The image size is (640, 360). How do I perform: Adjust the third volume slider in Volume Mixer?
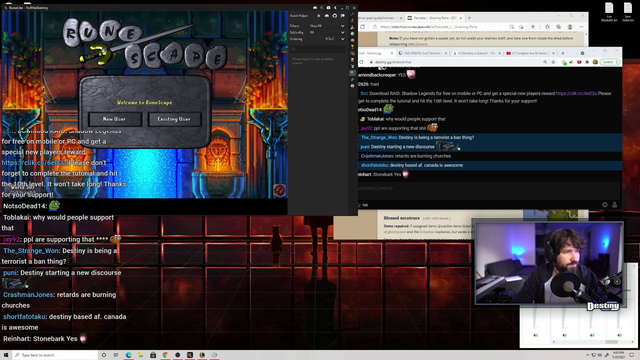591,318
